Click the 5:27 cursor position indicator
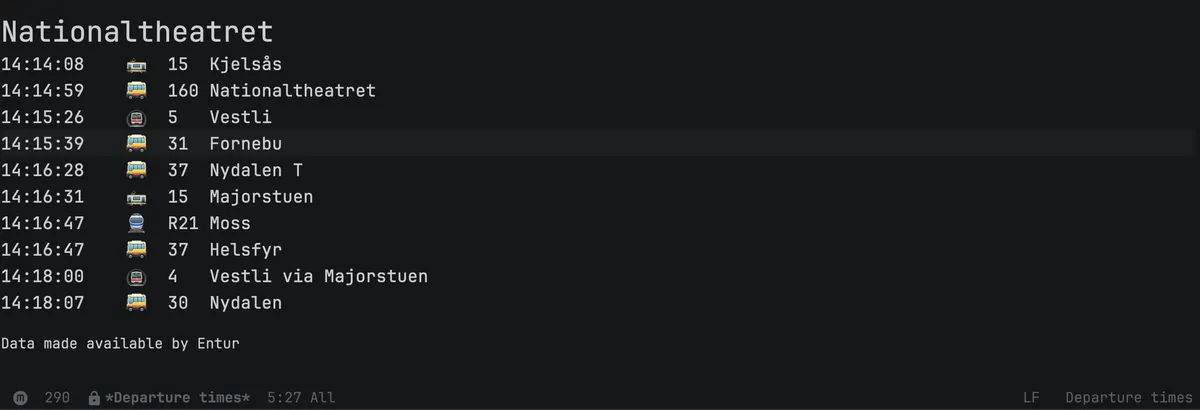The height and width of the screenshot is (410, 1200). pyautogui.click(x=283, y=398)
